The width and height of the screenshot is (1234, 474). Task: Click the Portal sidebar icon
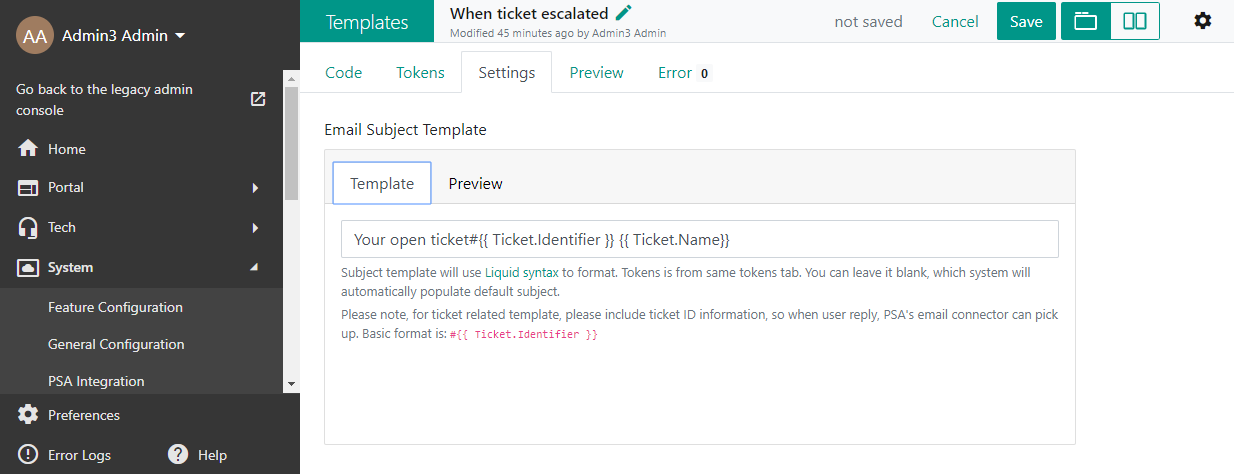(28, 187)
